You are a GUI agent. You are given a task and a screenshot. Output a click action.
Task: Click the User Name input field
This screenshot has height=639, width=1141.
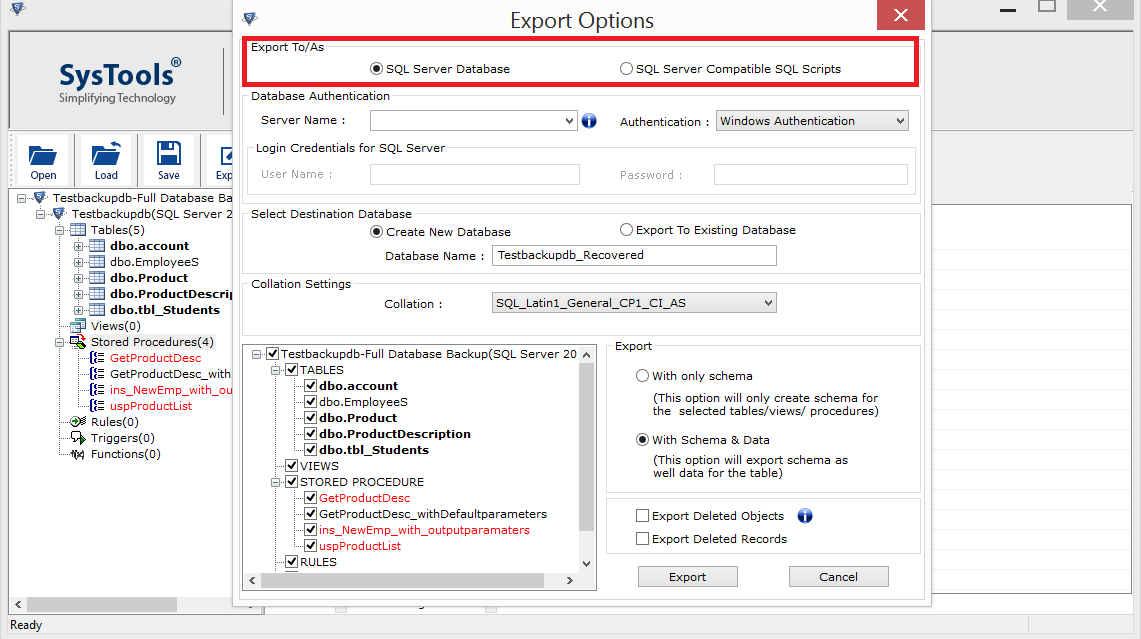(474, 175)
